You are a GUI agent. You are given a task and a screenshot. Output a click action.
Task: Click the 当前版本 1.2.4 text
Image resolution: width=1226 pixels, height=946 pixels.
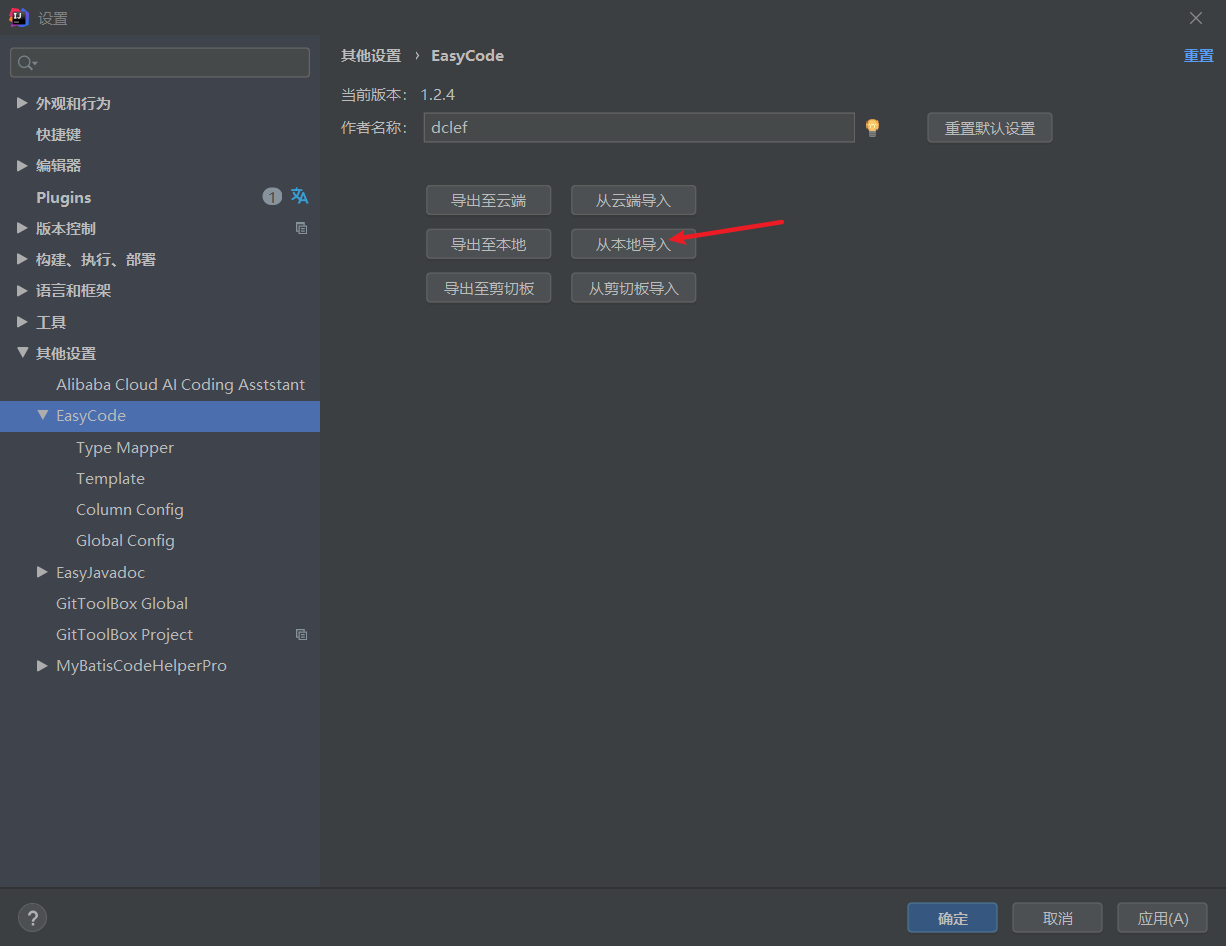[x=398, y=94]
